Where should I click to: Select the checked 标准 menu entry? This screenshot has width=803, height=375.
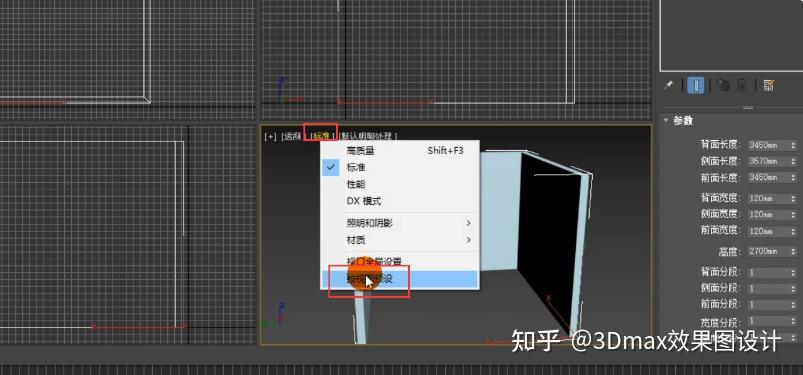399,168
